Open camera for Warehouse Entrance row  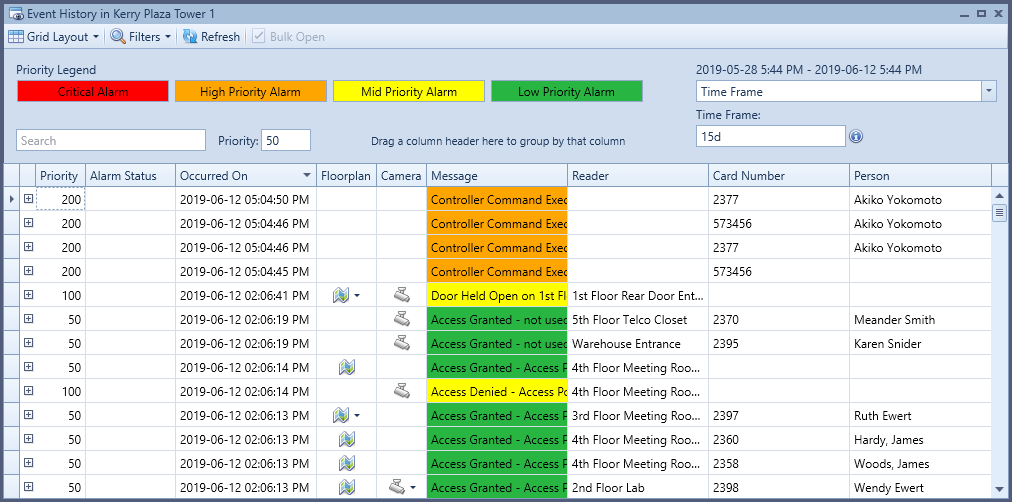(x=401, y=343)
